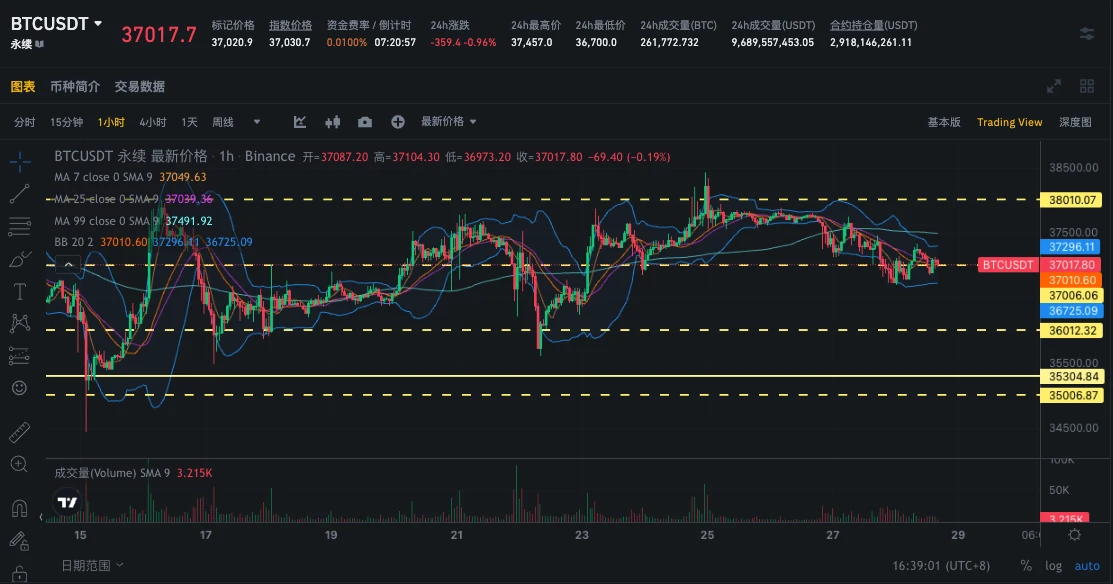Open the indicators chart icon
Screen dimensions: 1113x584
300,122
